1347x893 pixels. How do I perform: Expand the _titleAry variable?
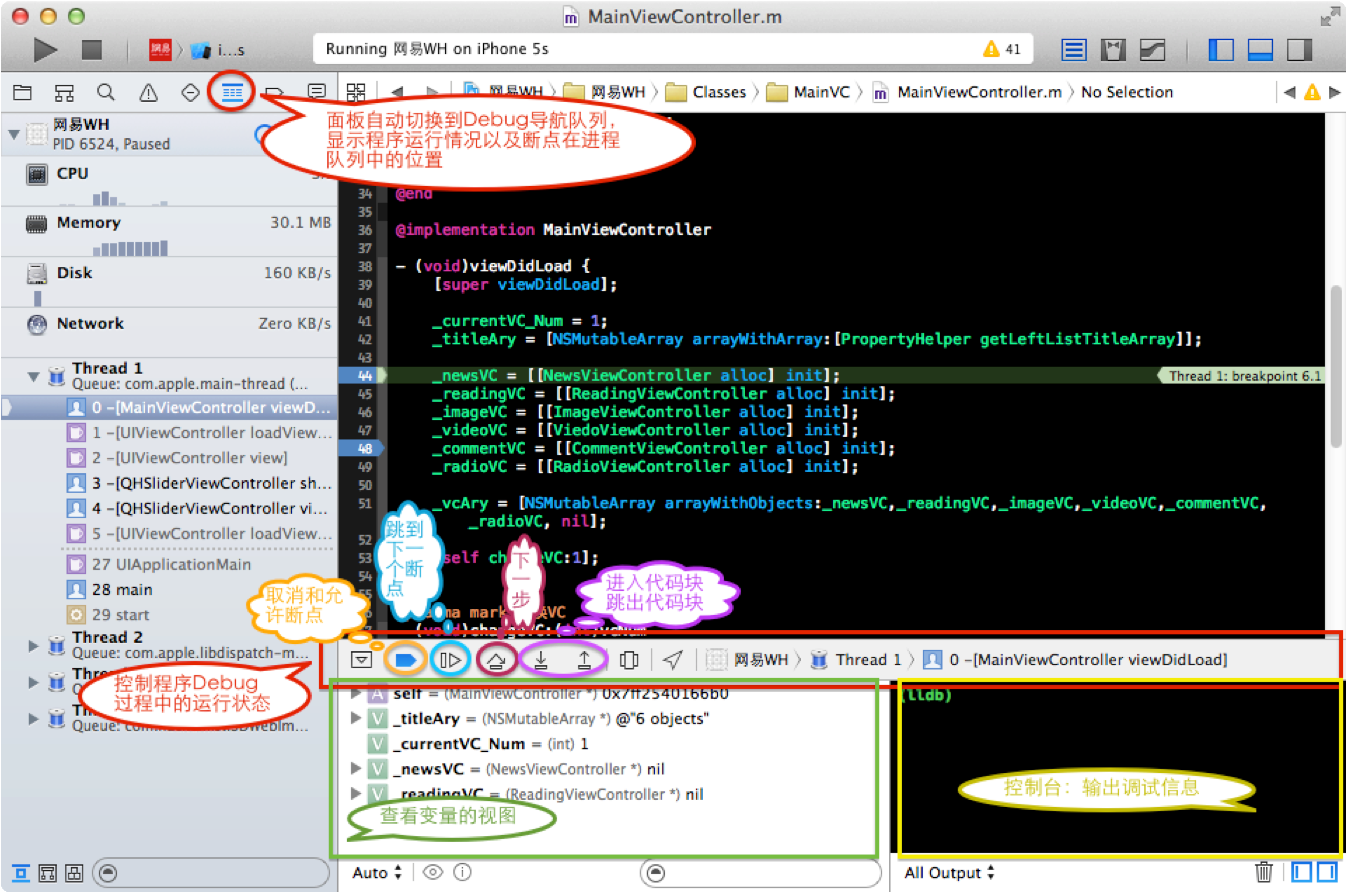coord(355,719)
